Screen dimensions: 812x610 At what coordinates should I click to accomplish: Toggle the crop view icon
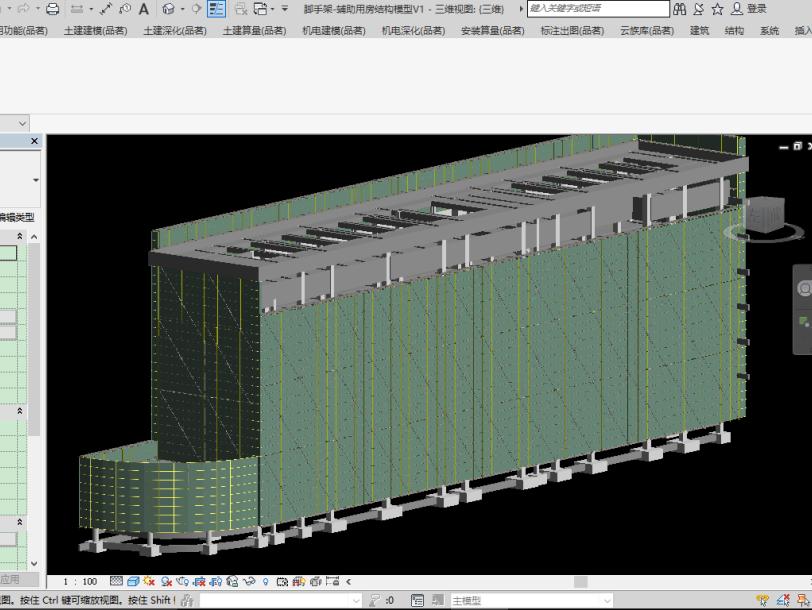point(199,581)
